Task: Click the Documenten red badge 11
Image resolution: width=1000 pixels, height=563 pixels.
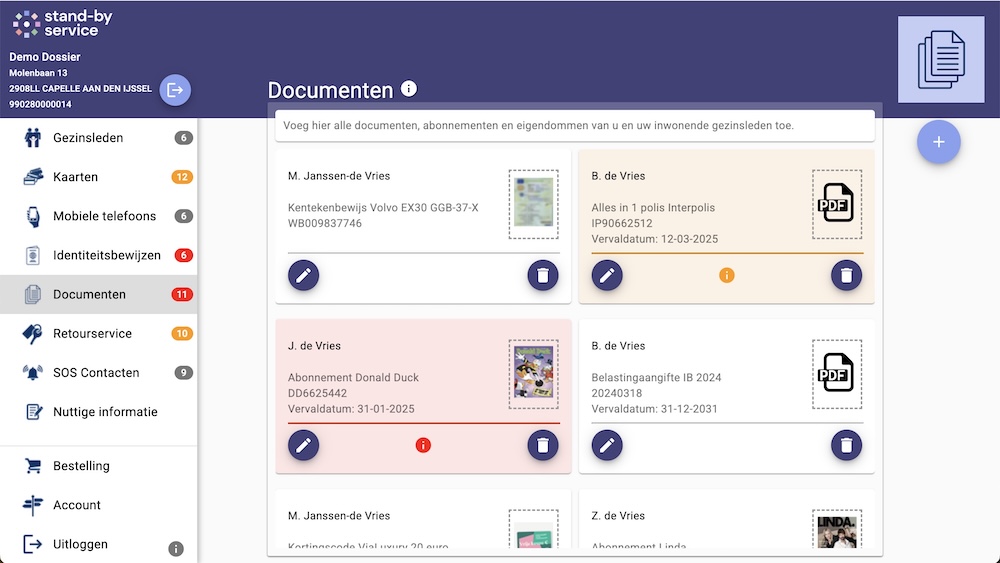Action: 182,295
